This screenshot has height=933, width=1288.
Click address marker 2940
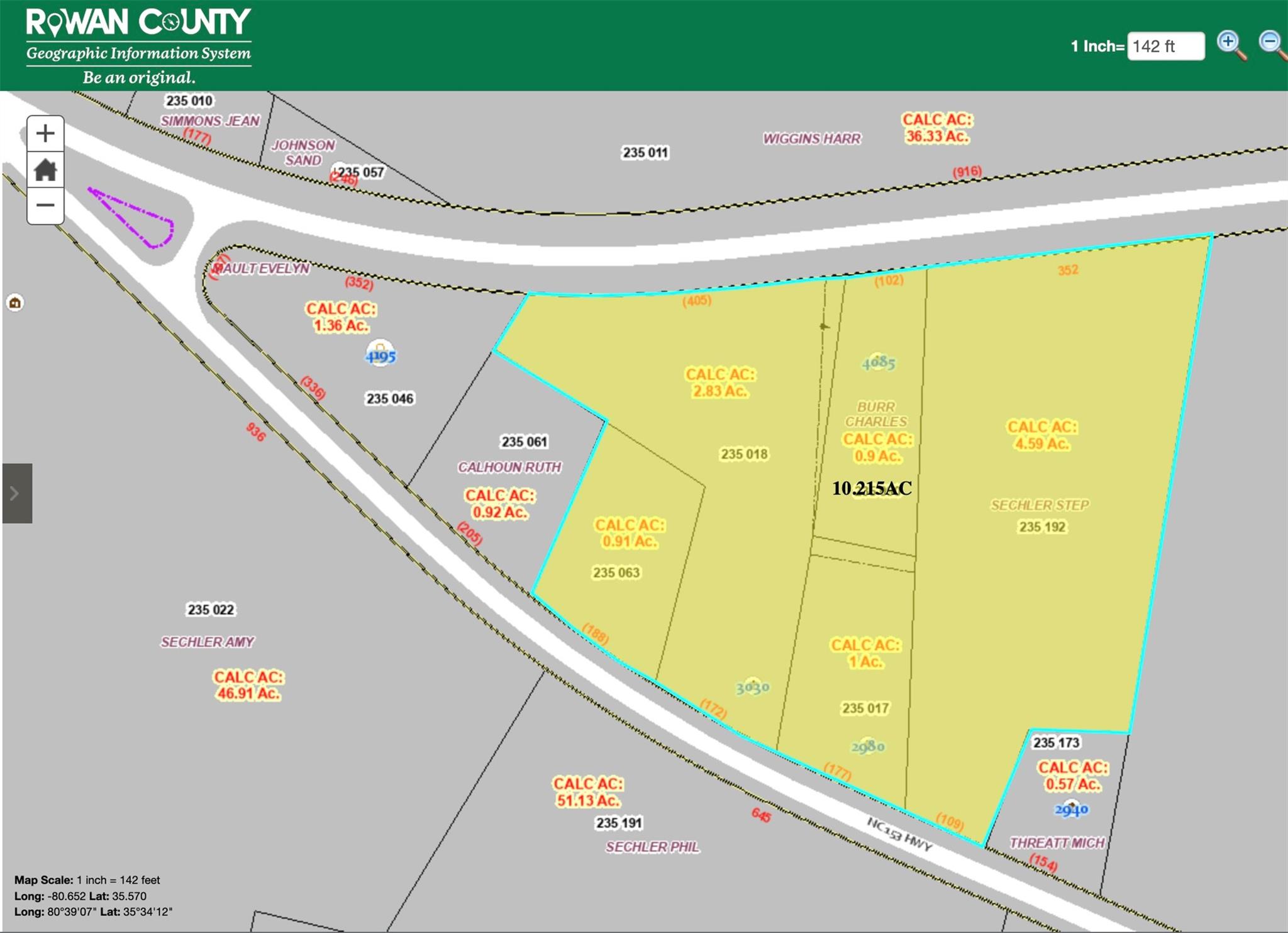[x=1071, y=809]
